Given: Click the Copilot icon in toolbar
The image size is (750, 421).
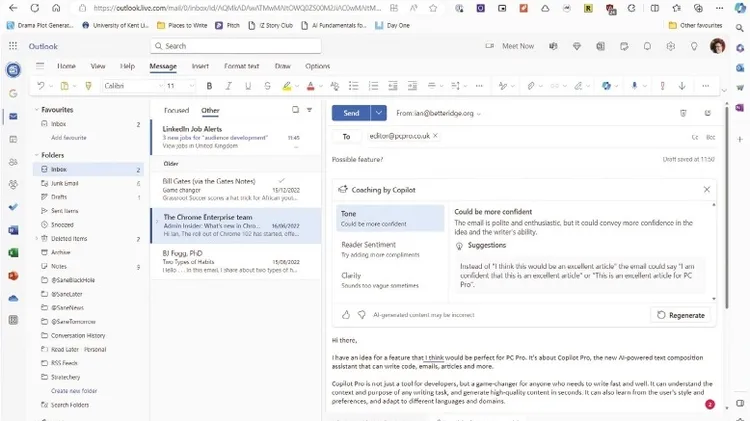Looking at the screenshot, I should tap(606, 86).
